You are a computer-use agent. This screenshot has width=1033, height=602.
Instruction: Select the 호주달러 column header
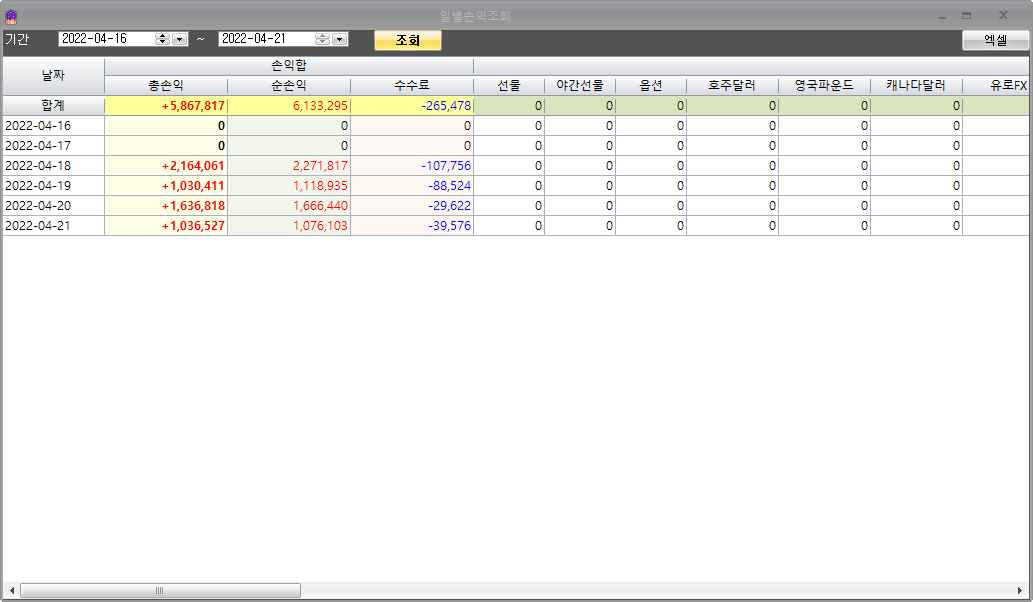tap(732, 86)
